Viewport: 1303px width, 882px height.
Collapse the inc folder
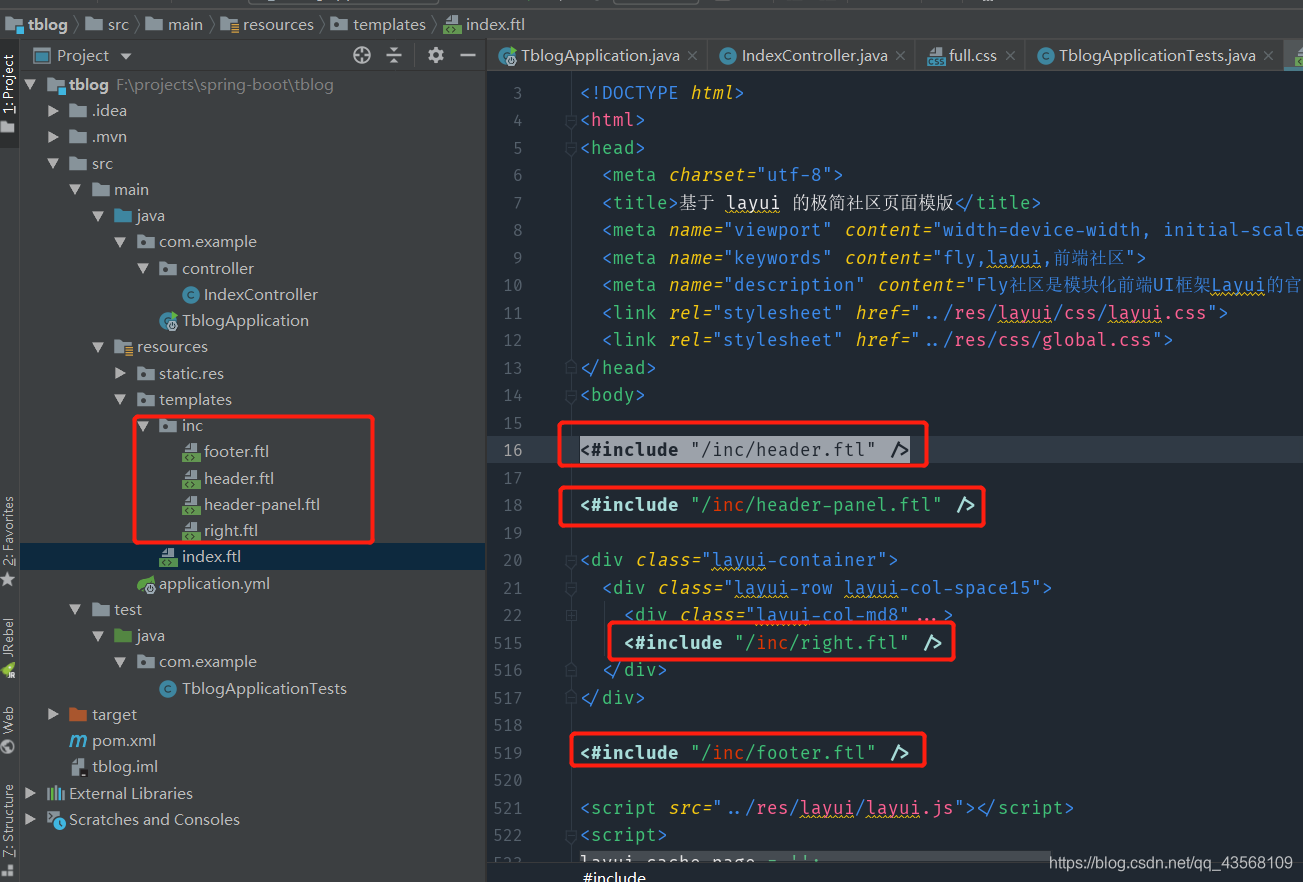(x=143, y=426)
